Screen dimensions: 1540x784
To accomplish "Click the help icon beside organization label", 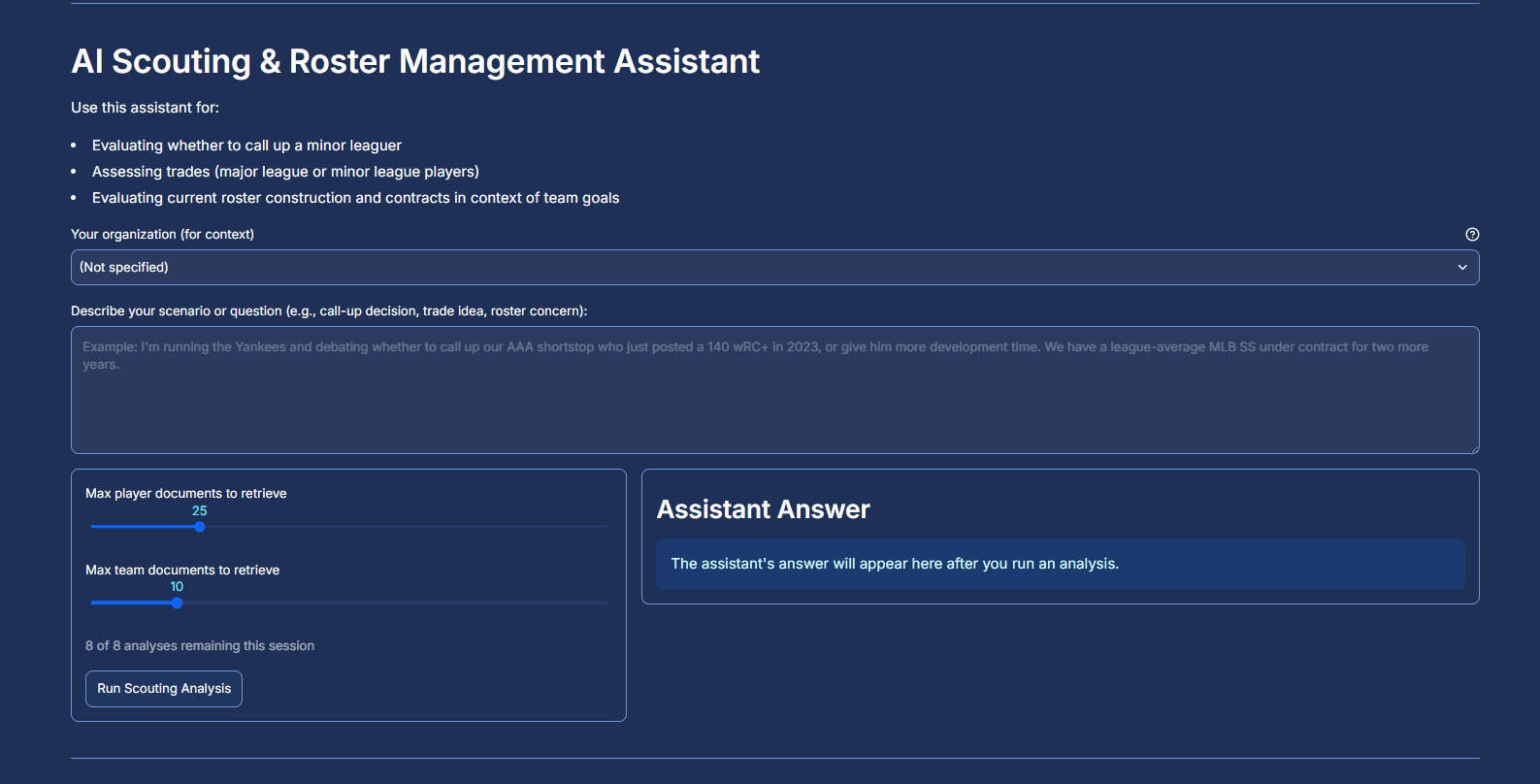I will [1472, 234].
